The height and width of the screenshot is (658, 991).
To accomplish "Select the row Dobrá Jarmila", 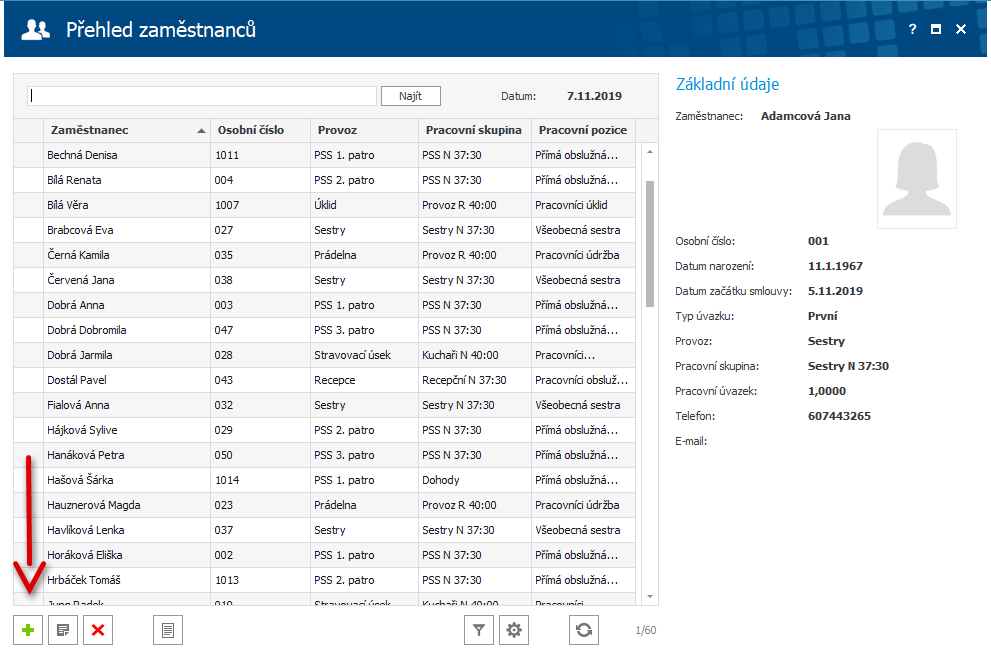I will point(324,355).
